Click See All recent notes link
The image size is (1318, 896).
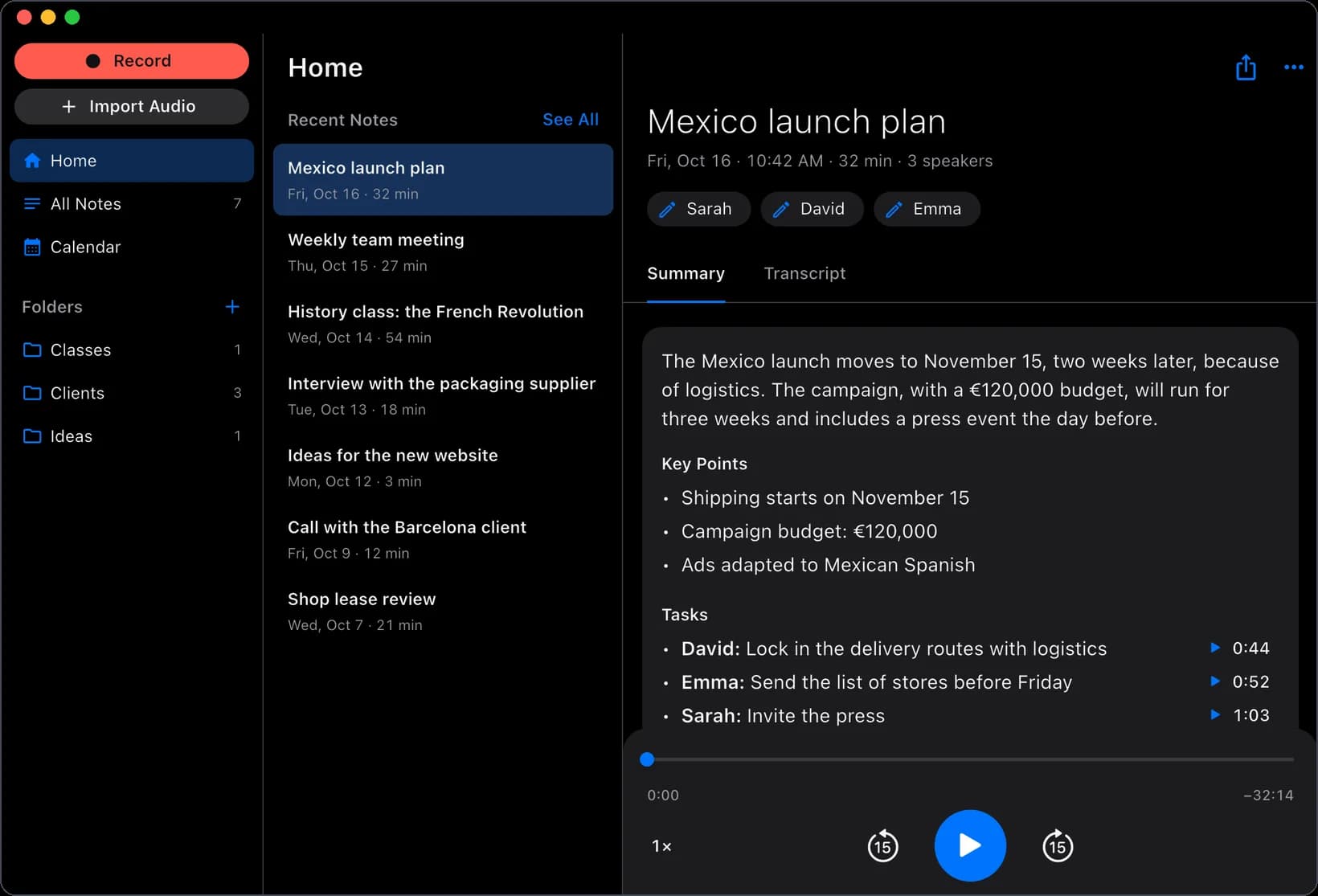(570, 120)
